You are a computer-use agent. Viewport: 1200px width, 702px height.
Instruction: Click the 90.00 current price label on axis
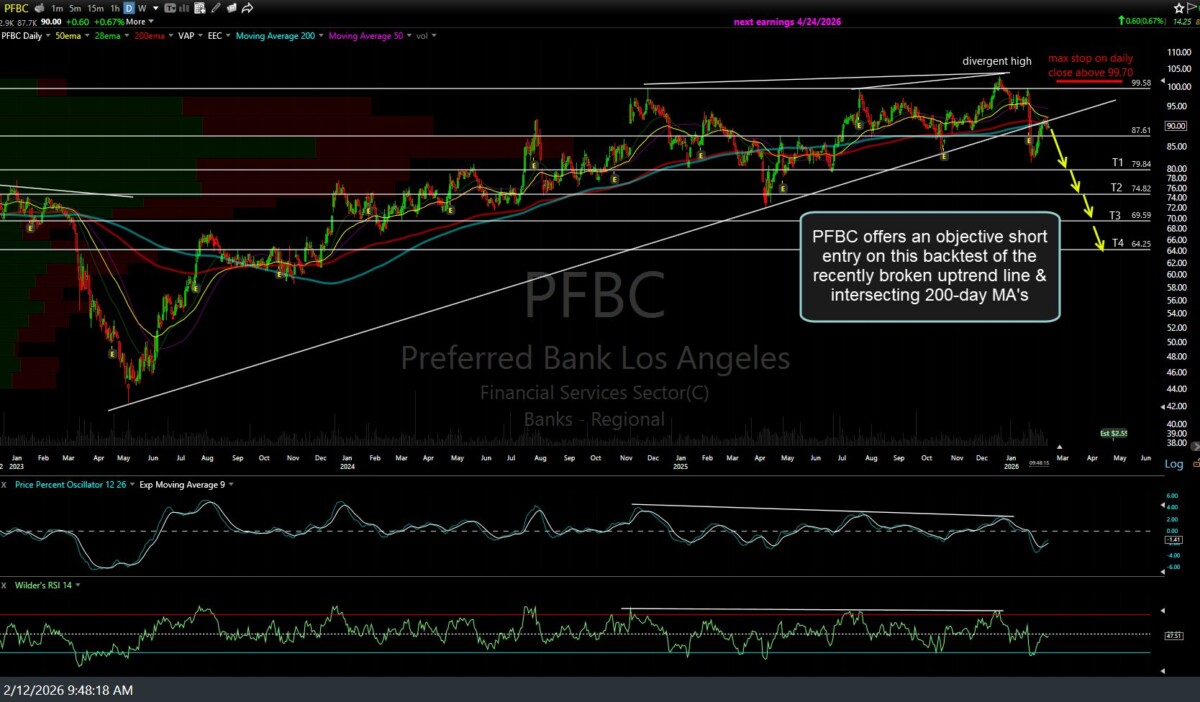tap(1177, 127)
